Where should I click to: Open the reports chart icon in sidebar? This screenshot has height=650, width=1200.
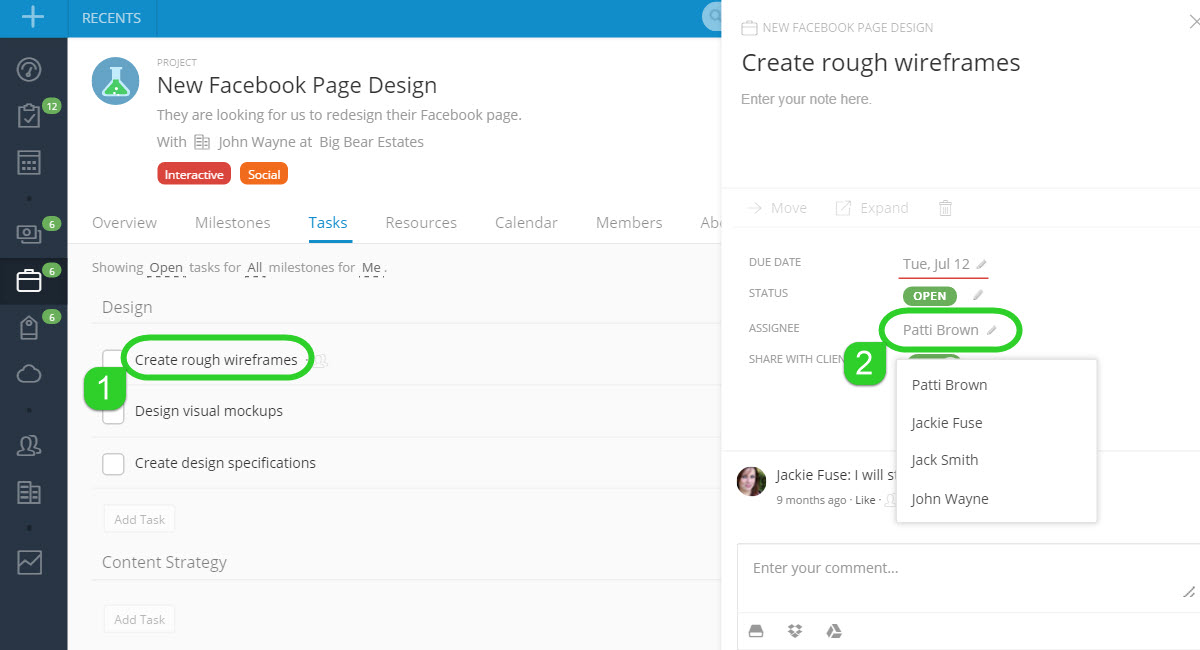coord(29,563)
